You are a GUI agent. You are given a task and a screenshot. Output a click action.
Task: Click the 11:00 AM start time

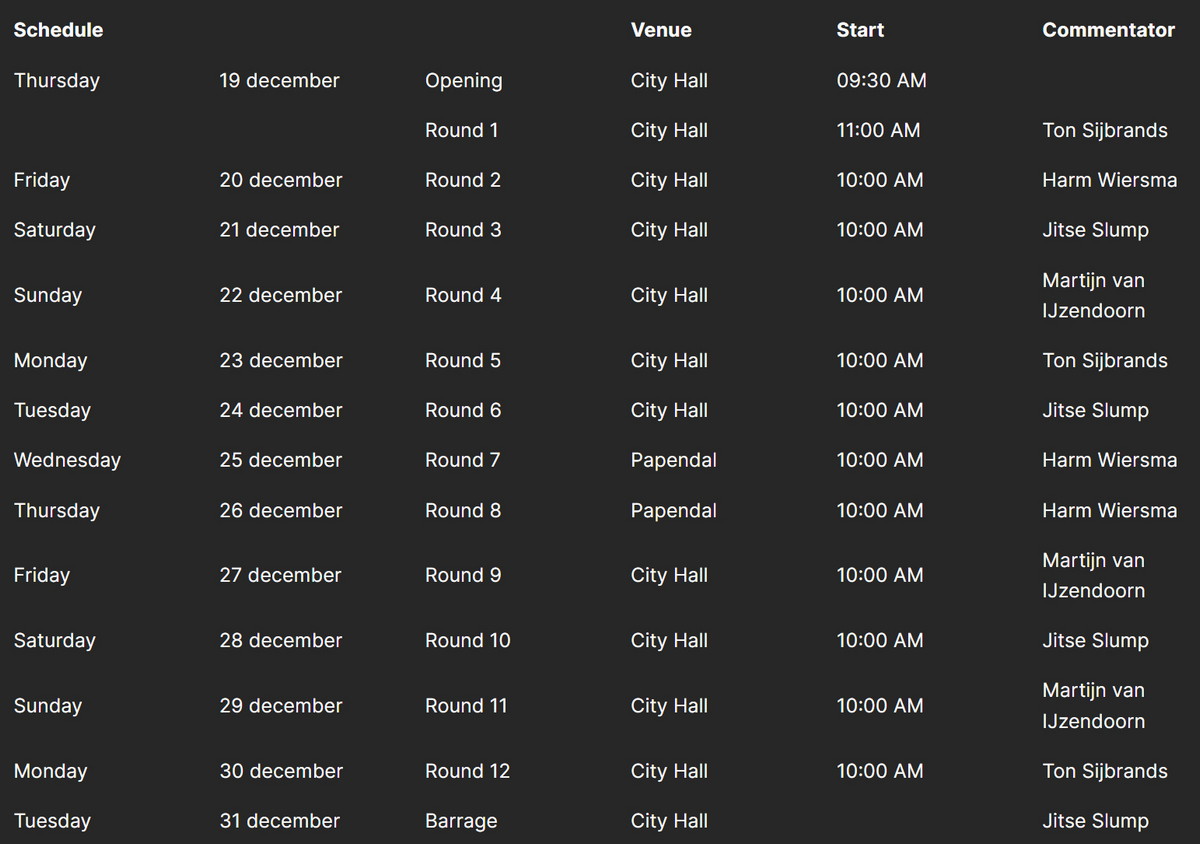tap(878, 130)
